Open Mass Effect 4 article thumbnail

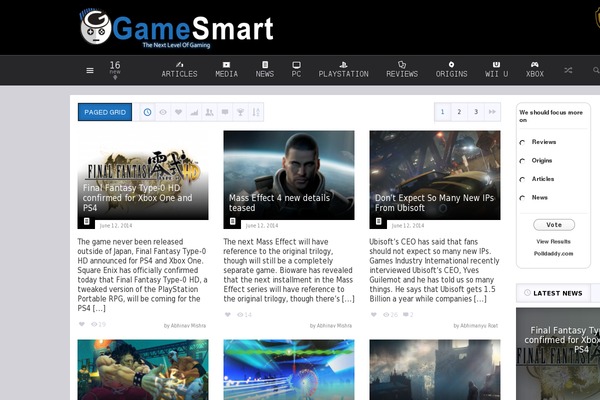(x=289, y=175)
